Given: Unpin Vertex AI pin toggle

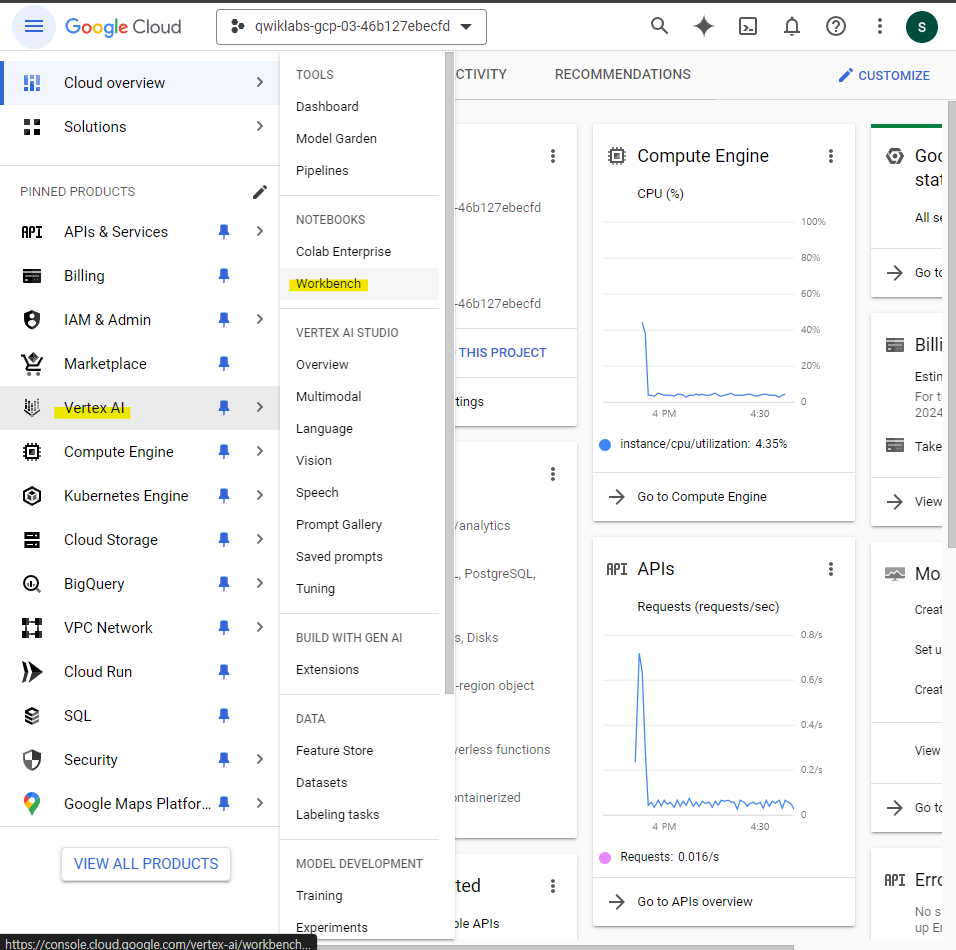Looking at the screenshot, I should tap(224, 407).
